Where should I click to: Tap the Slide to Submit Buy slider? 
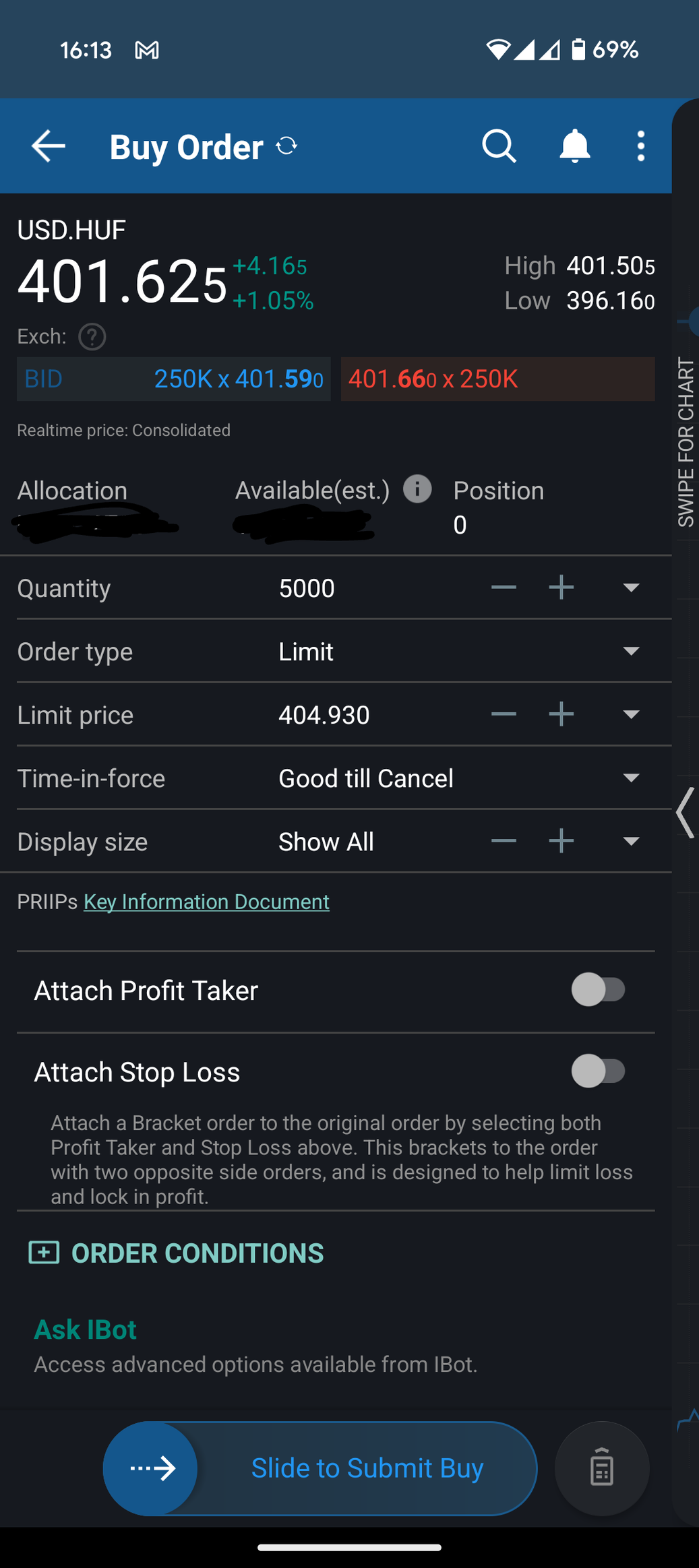coord(151,1468)
